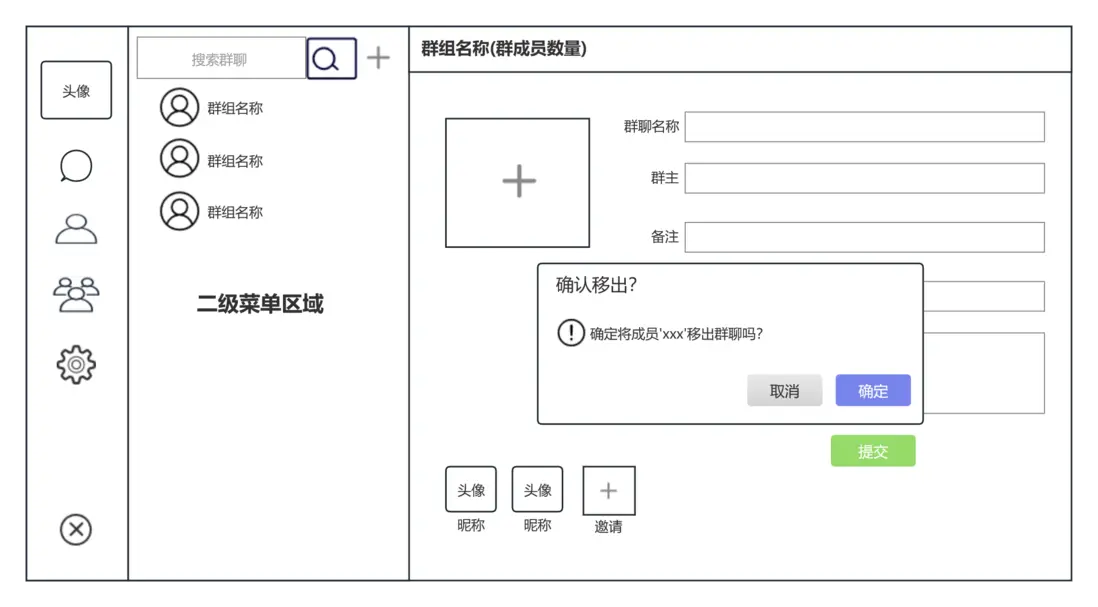Select the third 群组名称 avatar icon

179,211
